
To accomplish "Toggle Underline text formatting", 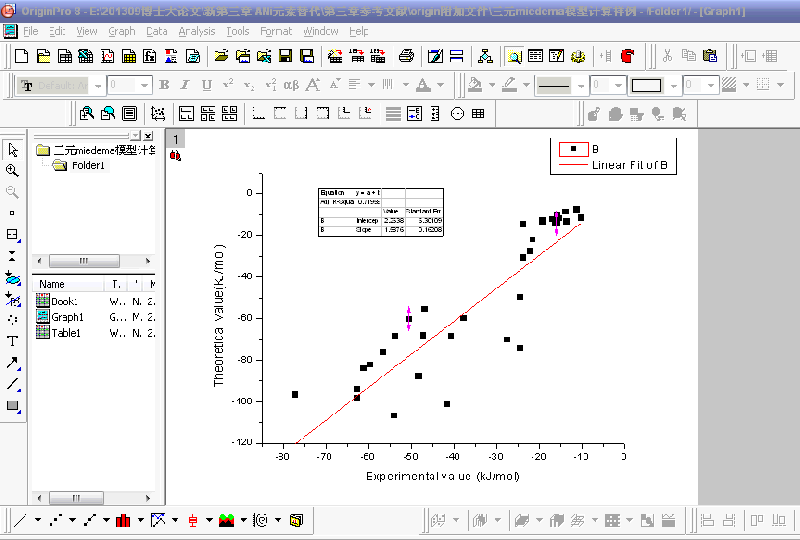I will pos(207,85).
